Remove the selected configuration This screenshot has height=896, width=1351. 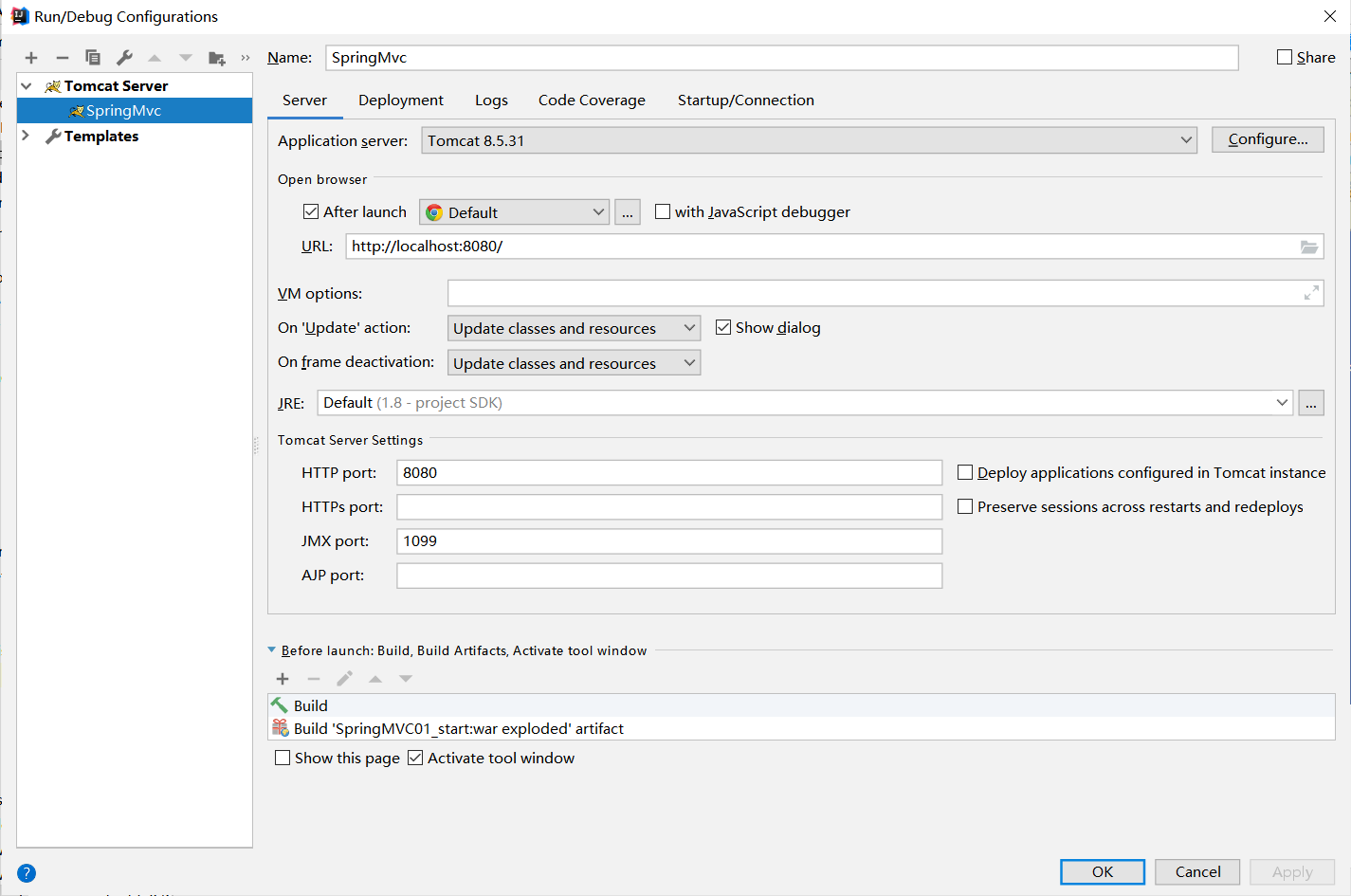point(63,58)
